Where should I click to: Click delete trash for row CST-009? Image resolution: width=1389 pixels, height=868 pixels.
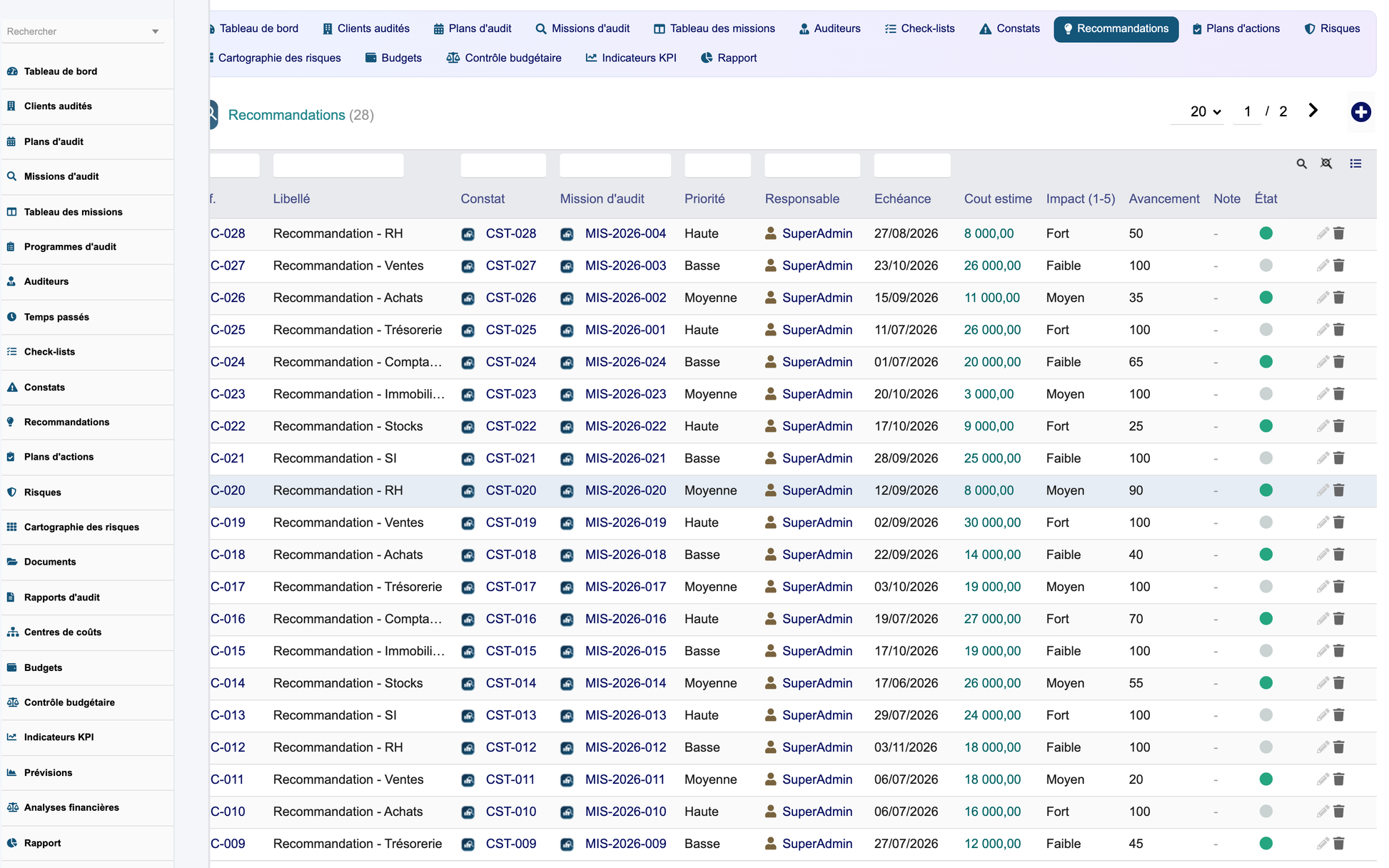pos(1339,844)
